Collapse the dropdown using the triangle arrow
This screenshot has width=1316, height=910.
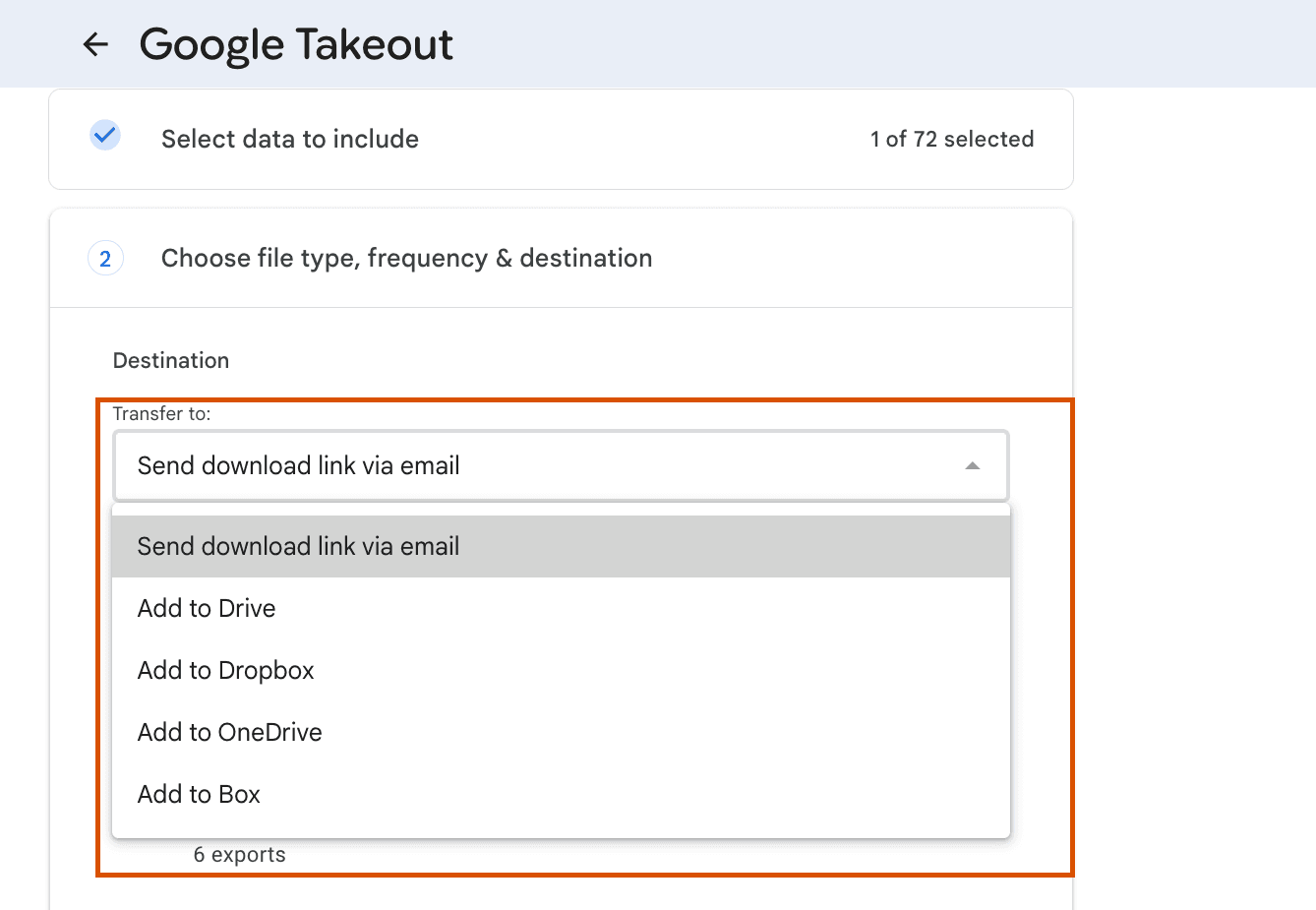(972, 466)
